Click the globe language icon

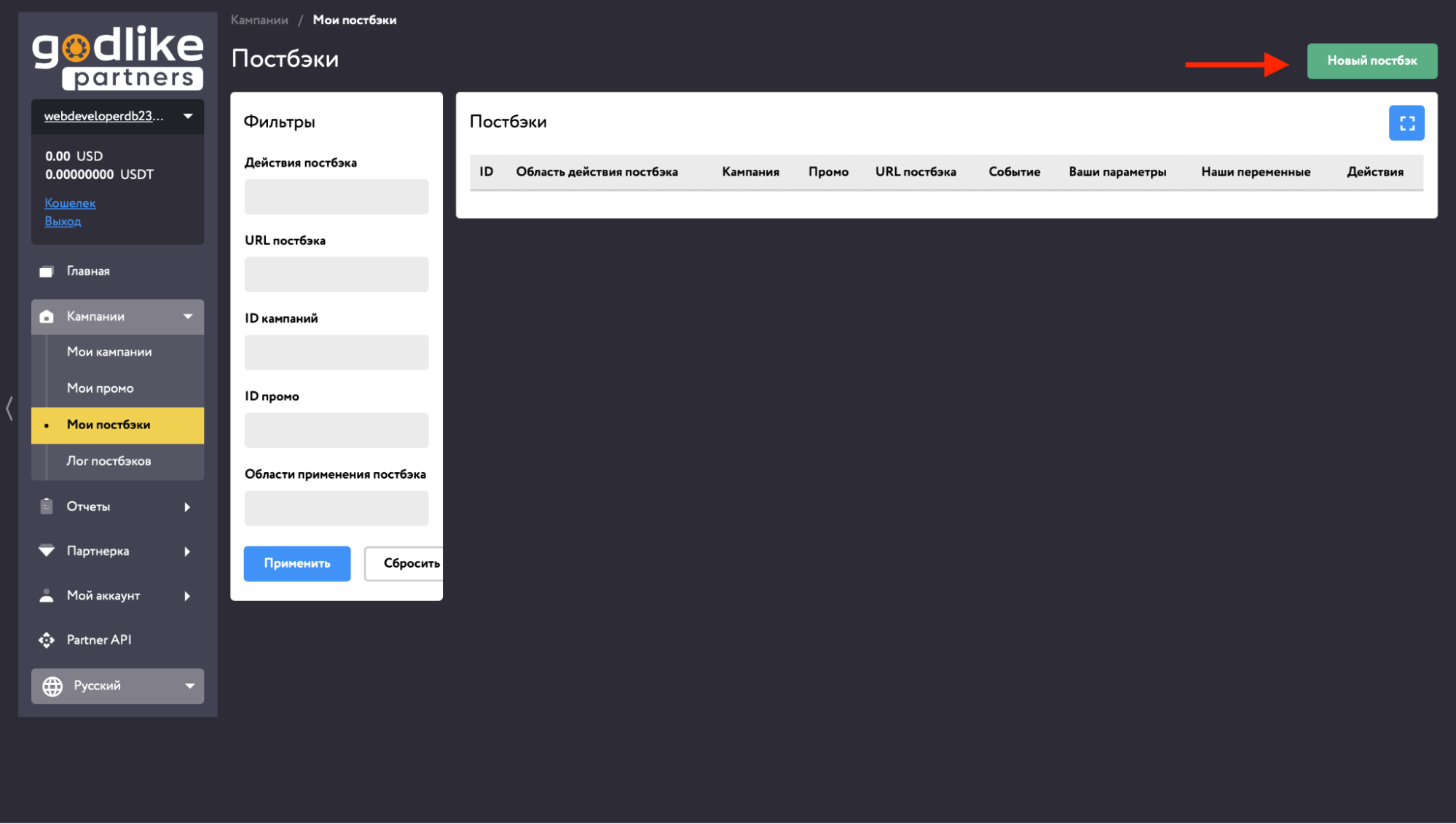[x=52, y=686]
